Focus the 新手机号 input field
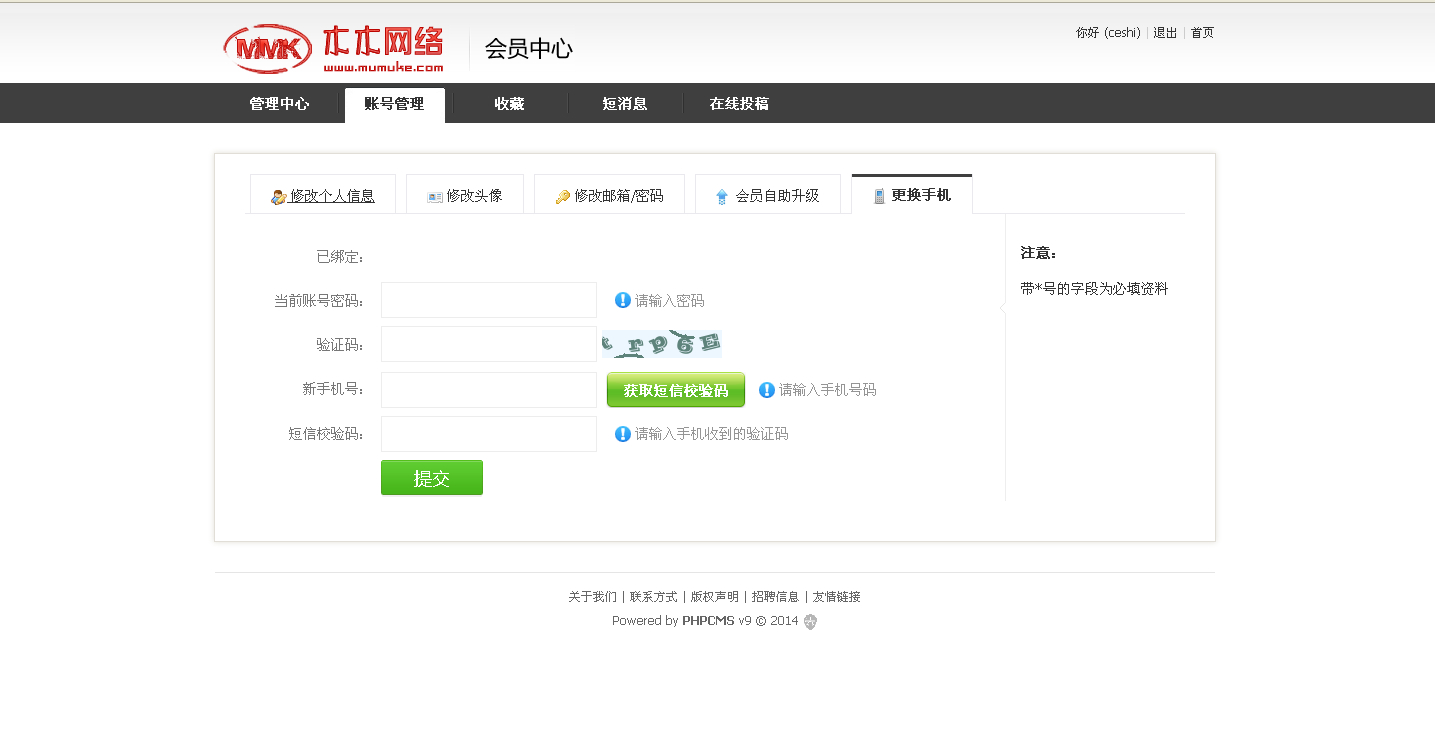The image size is (1435, 737). [489, 390]
